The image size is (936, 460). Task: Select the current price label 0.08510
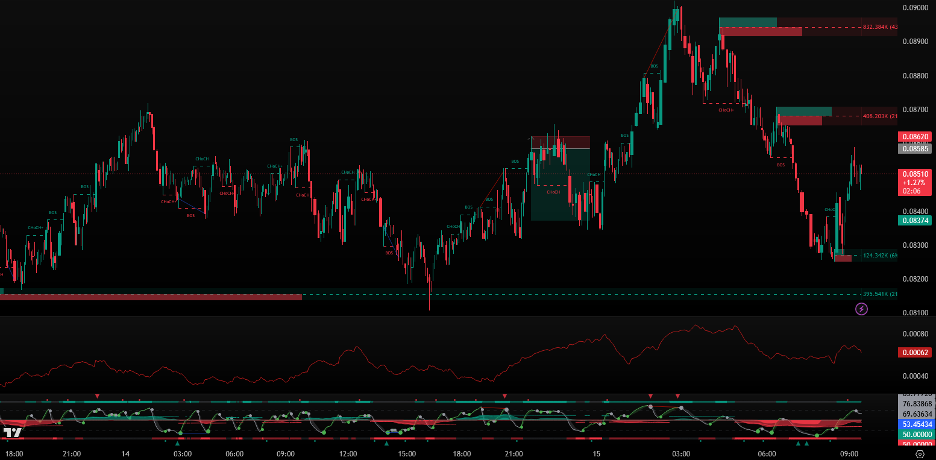pyautogui.click(x=915, y=174)
